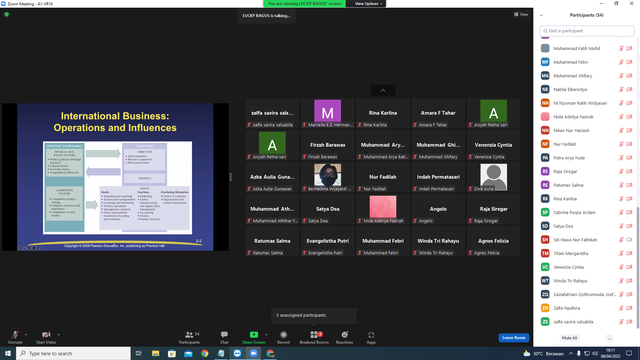
Task: Click mic icon next to Winda Tri Rahayu in list
Action: click(x=621, y=281)
